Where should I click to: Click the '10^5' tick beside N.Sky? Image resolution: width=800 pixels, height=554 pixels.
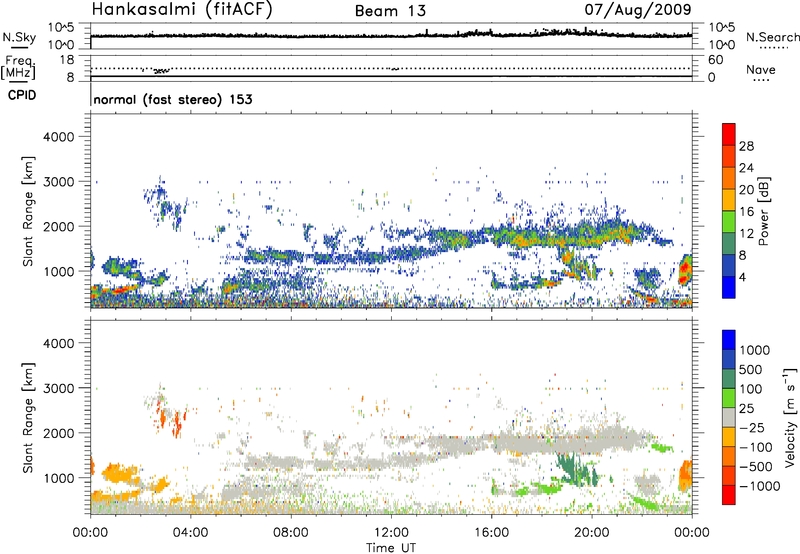(61, 27)
